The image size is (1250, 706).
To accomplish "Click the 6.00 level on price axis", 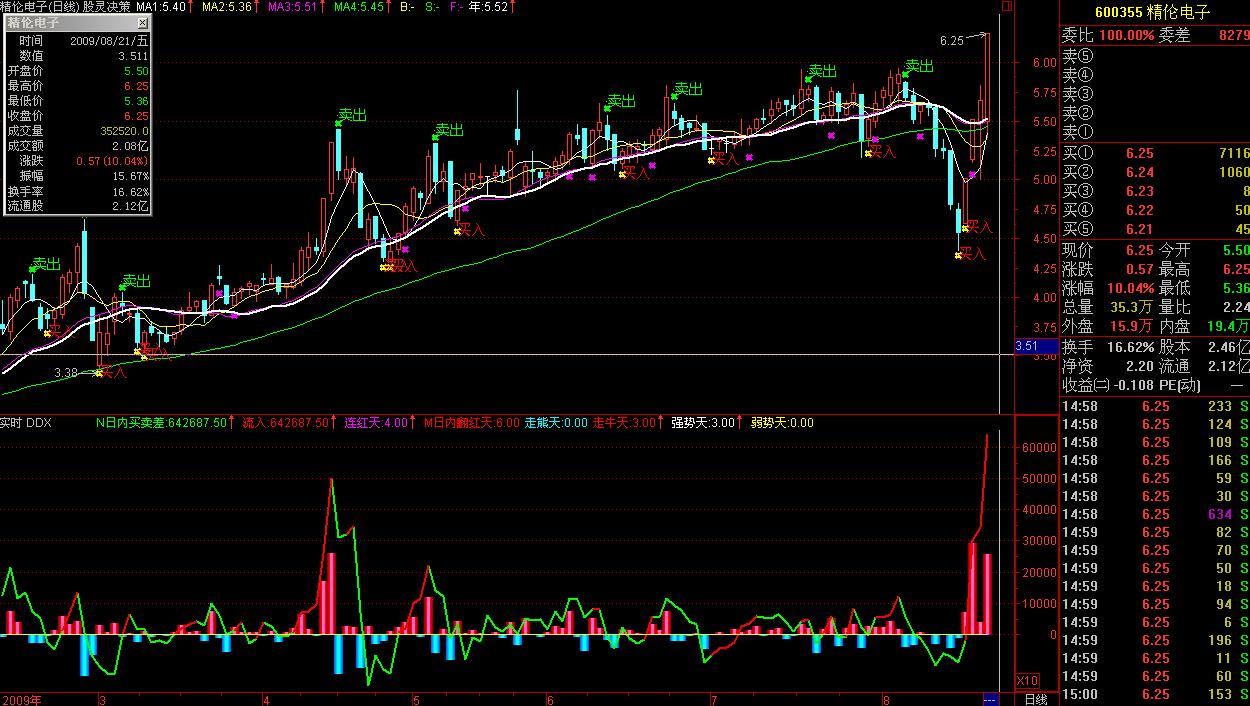I will (x=1045, y=62).
